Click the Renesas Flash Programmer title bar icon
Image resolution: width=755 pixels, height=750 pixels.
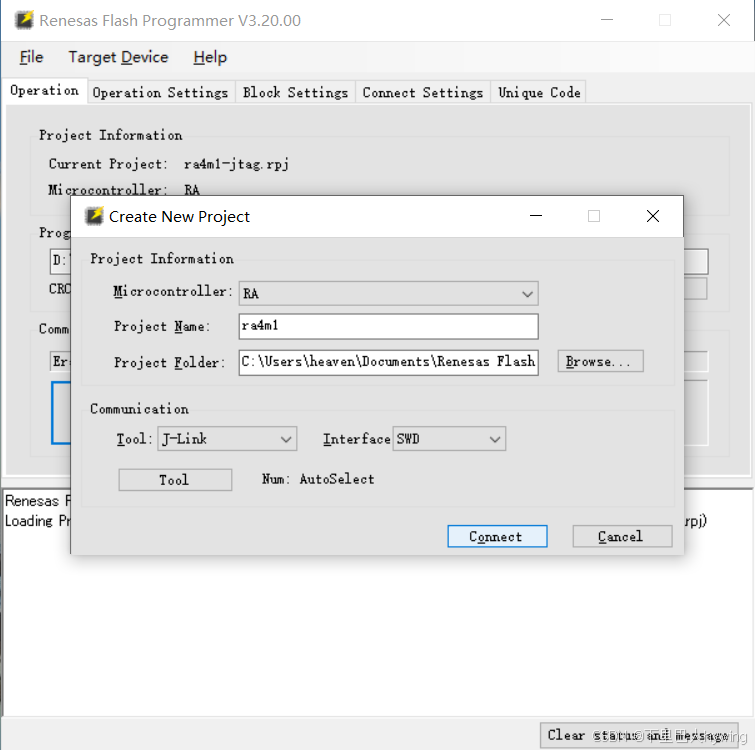click(24, 20)
